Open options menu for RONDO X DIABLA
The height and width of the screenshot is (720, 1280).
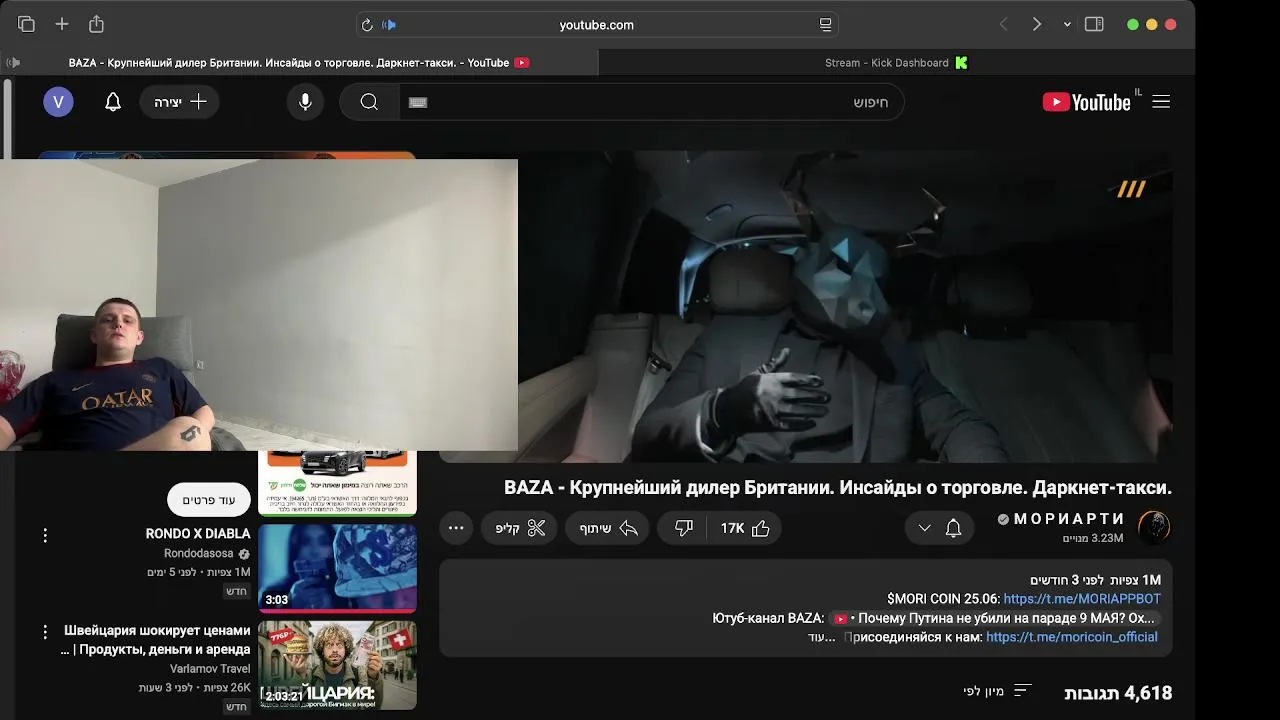(45, 536)
